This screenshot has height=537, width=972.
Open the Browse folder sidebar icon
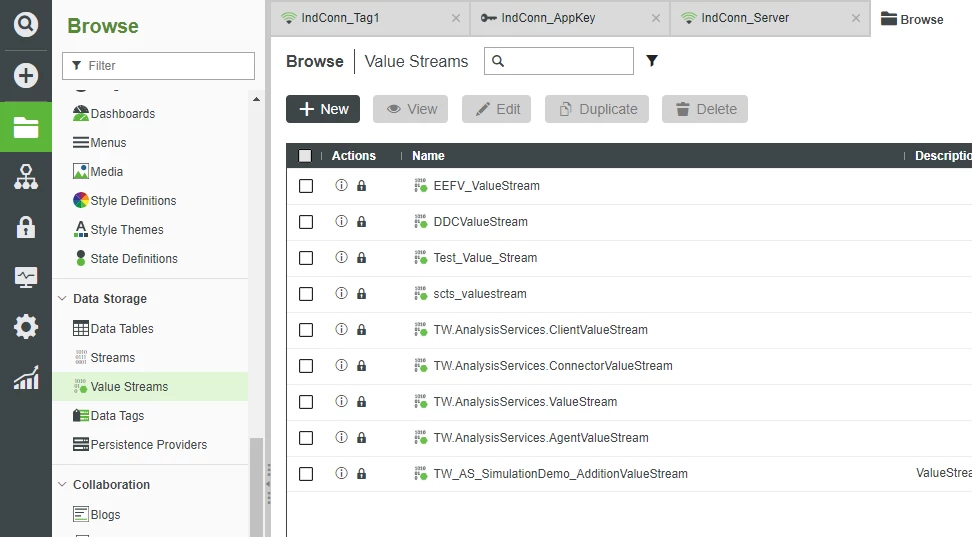[x=25, y=127]
